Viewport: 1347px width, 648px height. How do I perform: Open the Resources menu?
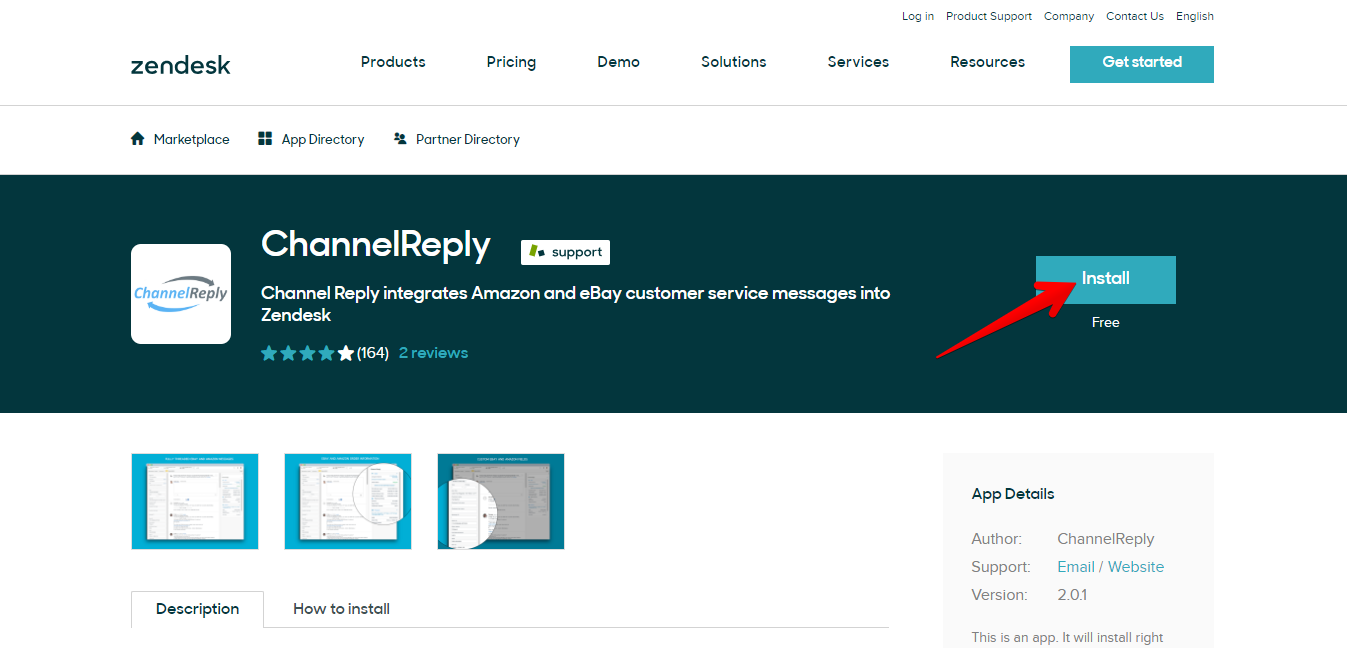[987, 62]
